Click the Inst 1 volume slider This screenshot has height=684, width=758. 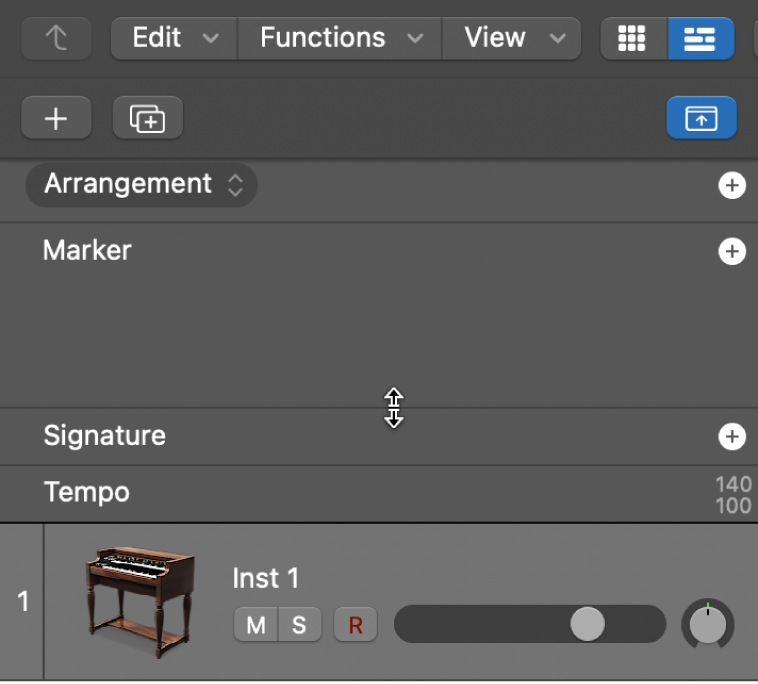pos(530,624)
